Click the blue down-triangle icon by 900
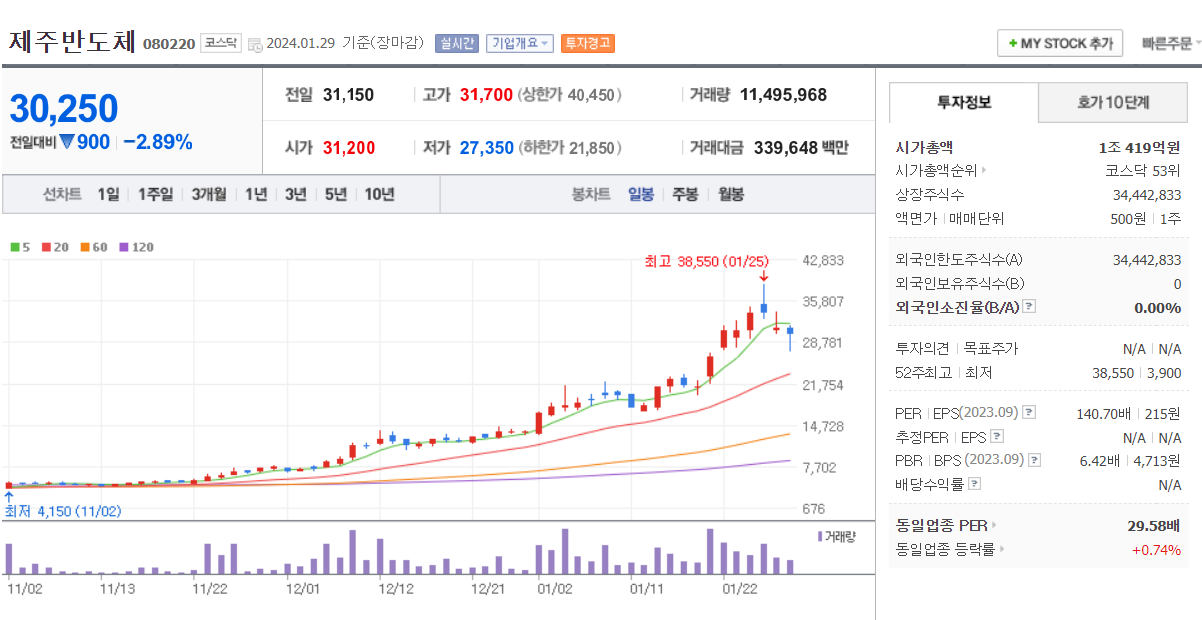This screenshot has width=1202, height=620. coord(66,142)
